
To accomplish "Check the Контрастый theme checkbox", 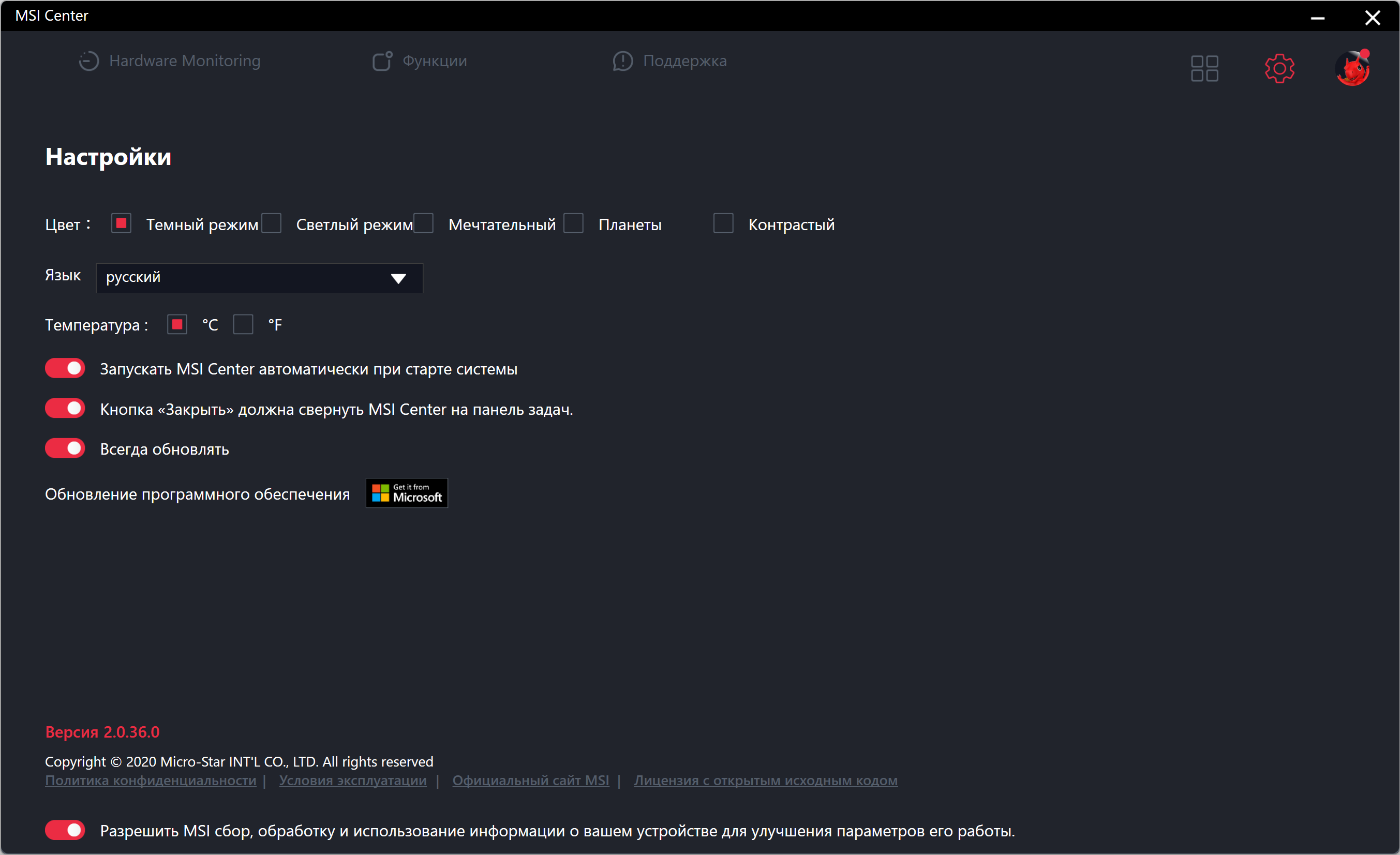I will (723, 223).
